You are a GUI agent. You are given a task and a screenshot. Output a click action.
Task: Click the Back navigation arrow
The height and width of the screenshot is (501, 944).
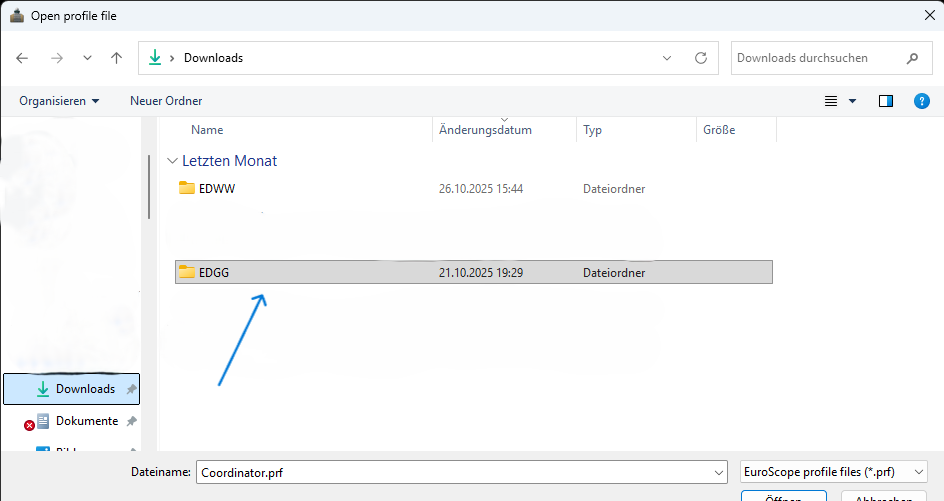[23, 58]
